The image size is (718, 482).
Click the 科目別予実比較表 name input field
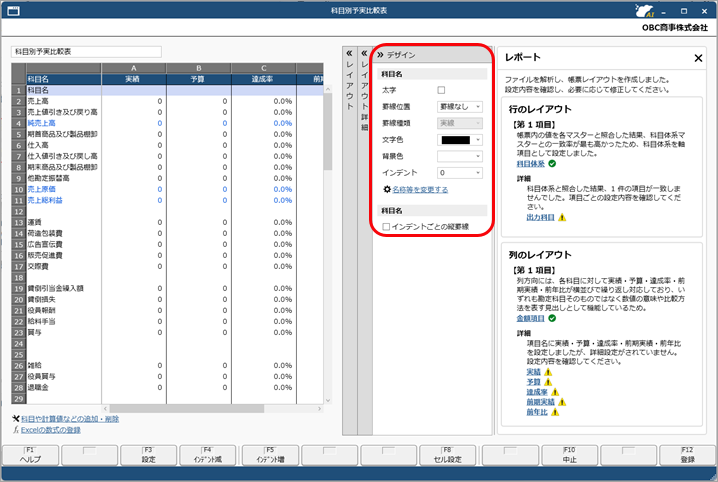click(86, 52)
